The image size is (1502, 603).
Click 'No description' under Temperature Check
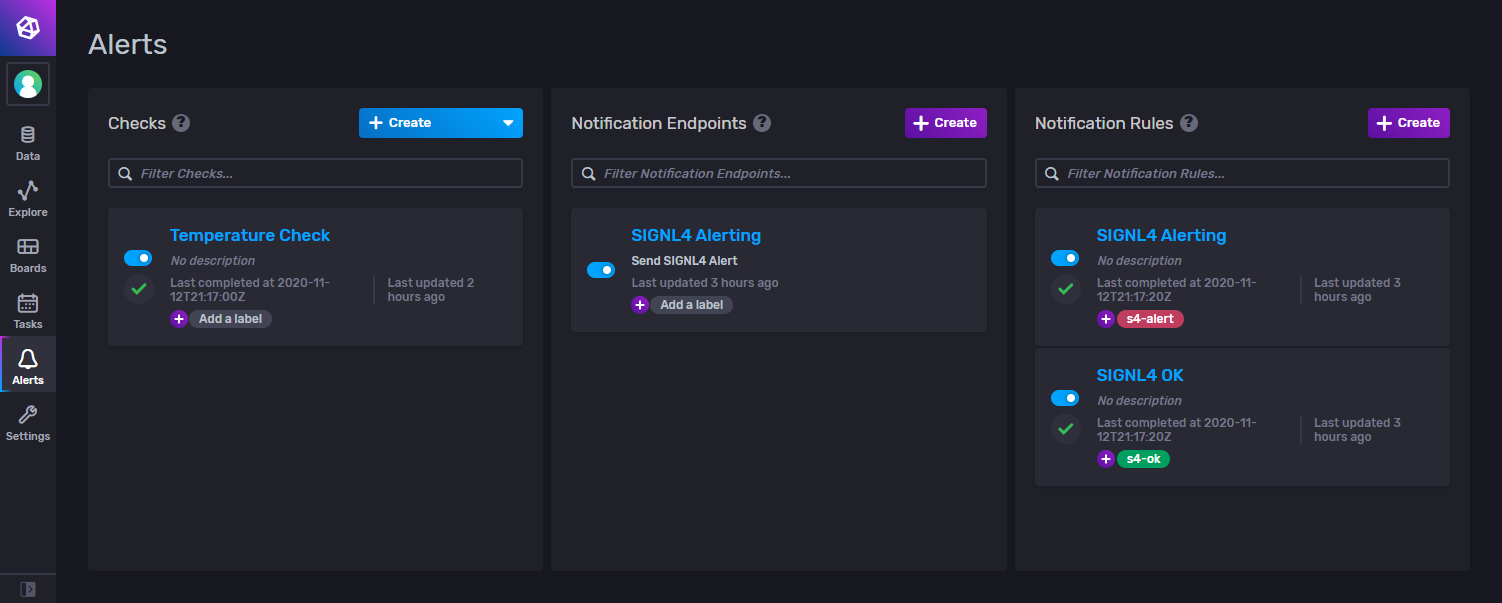212,261
